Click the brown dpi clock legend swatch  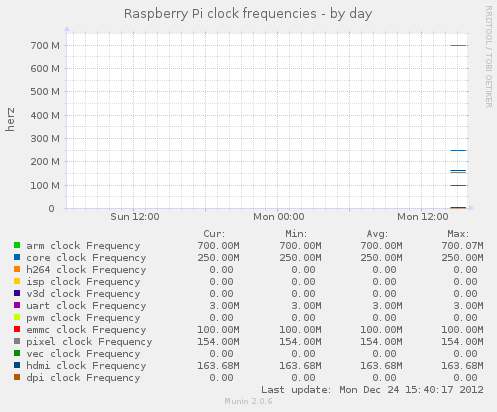click(x=17, y=377)
